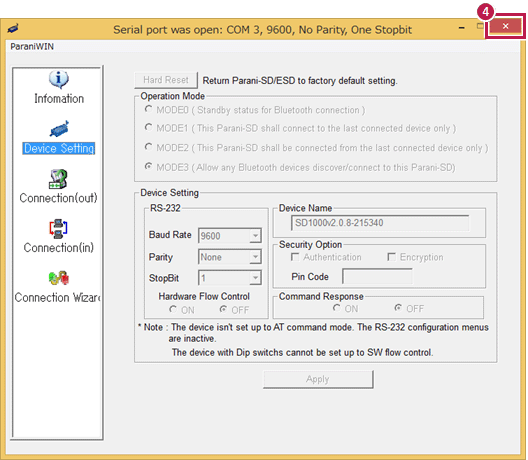Turn Command Response ON

(336, 308)
